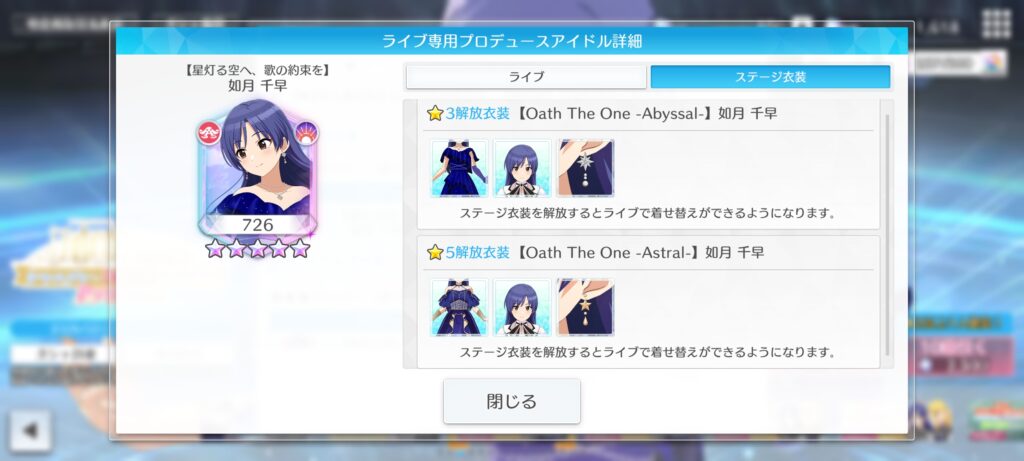Image resolution: width=1024 pixels, height=461 pixels.
Task: Click the 3解放衣装 Oath The One -Abyssal- heading
Action: 602,114
